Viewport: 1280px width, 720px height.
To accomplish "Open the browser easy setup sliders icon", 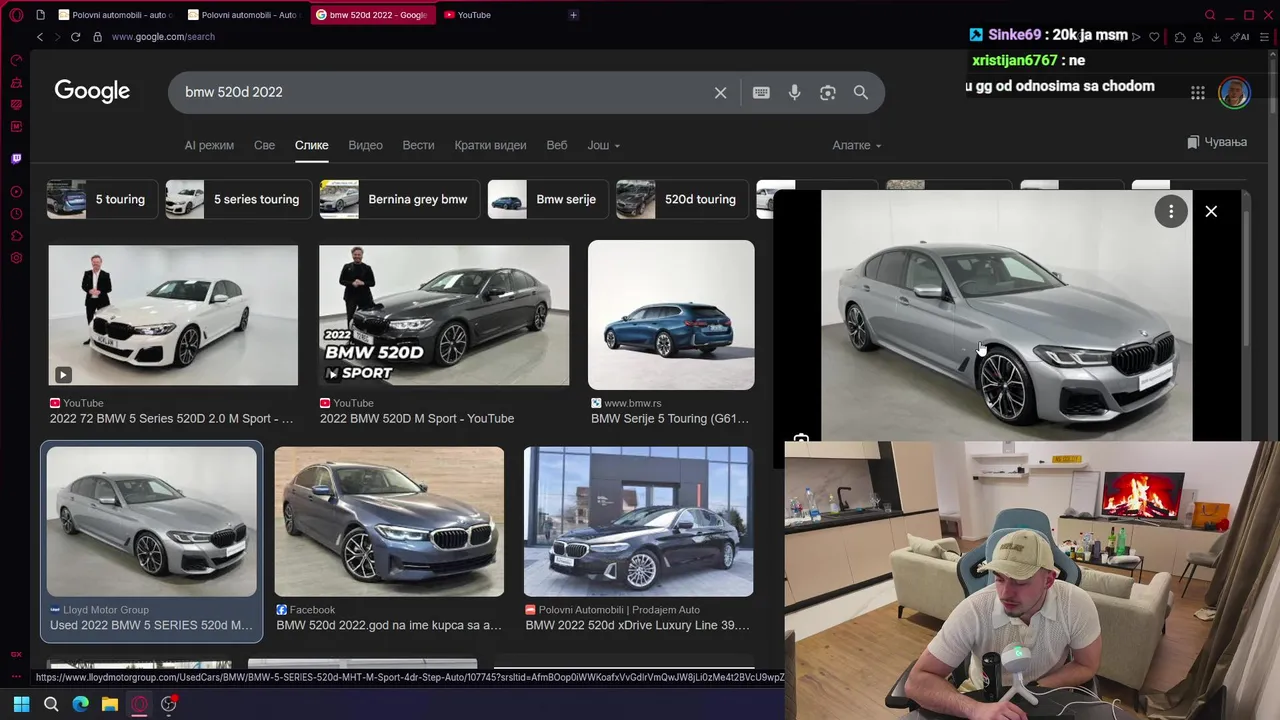I will point(1267,37).
